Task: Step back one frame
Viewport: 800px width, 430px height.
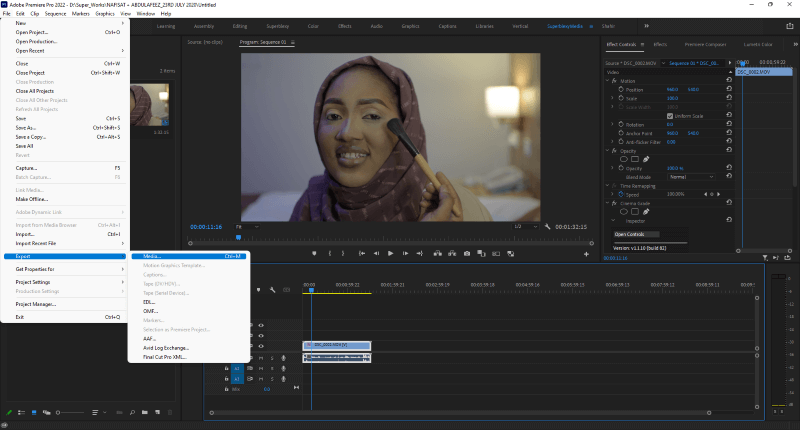Action: tap(376, 254)
